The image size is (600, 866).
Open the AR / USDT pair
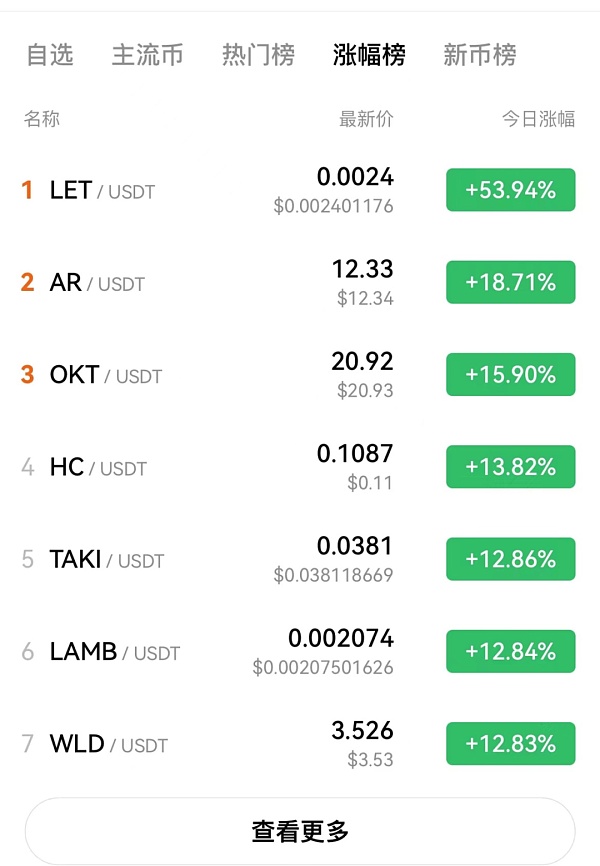click(x=97, y=283)
